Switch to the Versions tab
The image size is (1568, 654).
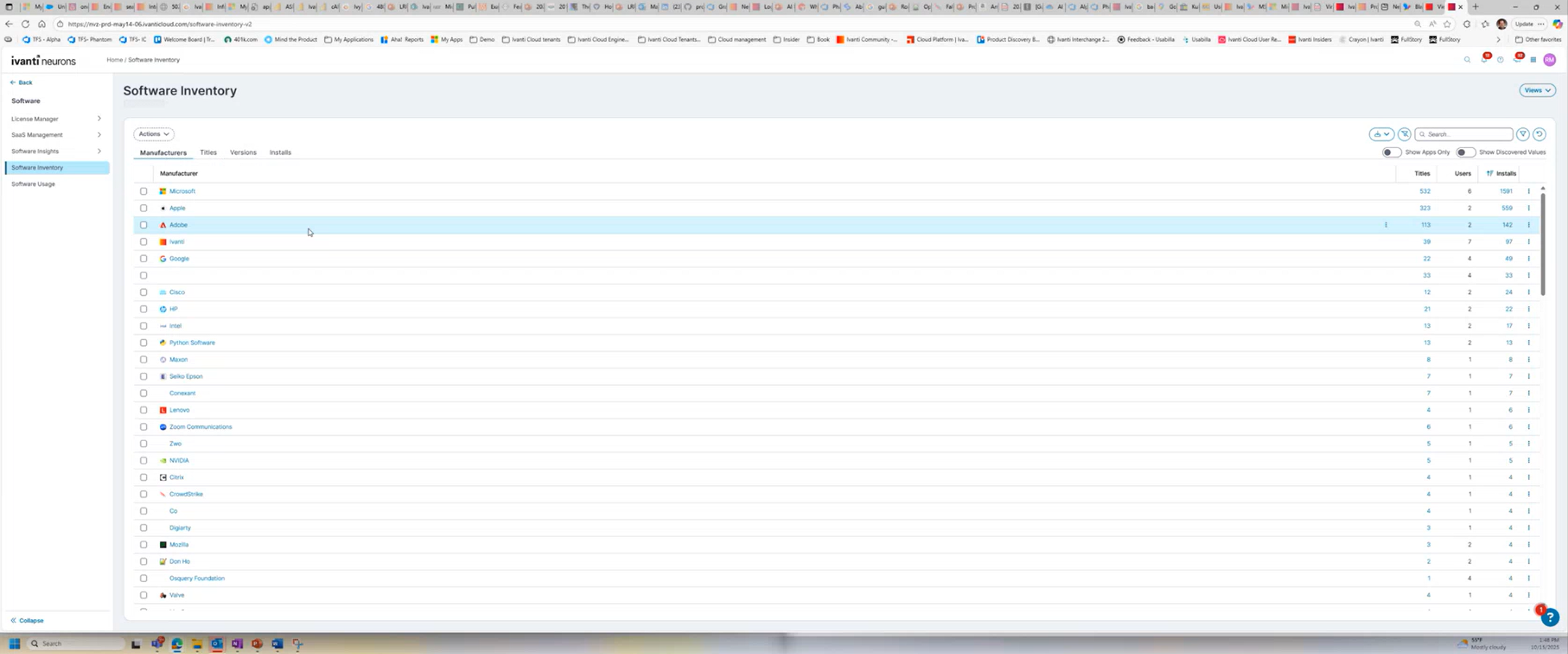click(x=243, y=153)
